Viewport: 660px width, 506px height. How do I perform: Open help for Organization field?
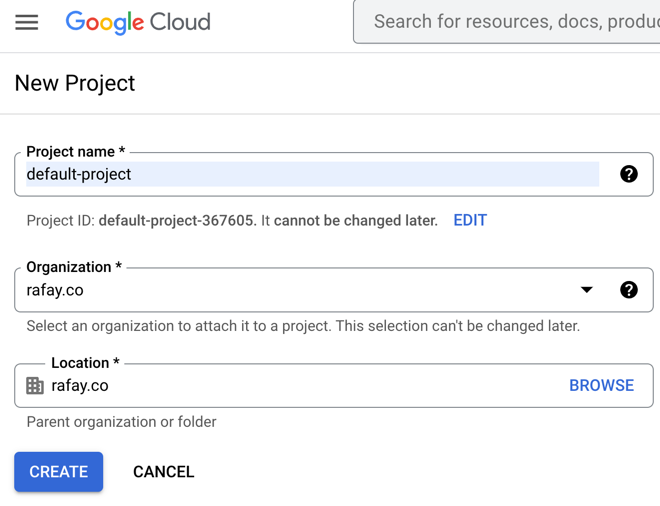pos(629,290)
